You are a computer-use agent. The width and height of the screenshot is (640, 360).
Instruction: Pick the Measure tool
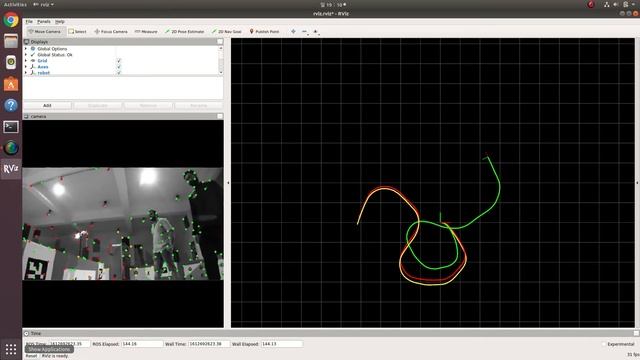[x=146, y=31]
